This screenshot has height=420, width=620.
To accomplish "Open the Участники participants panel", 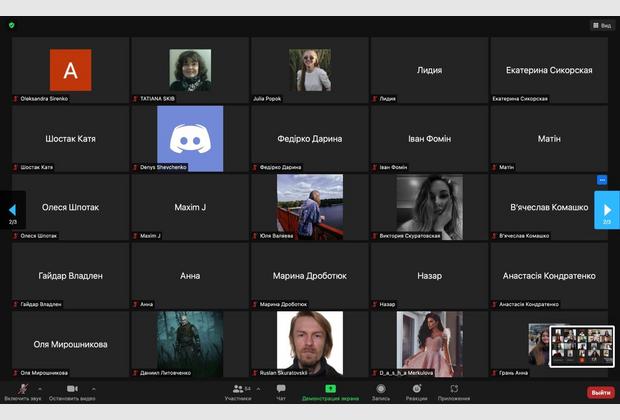I will point(238,390).
